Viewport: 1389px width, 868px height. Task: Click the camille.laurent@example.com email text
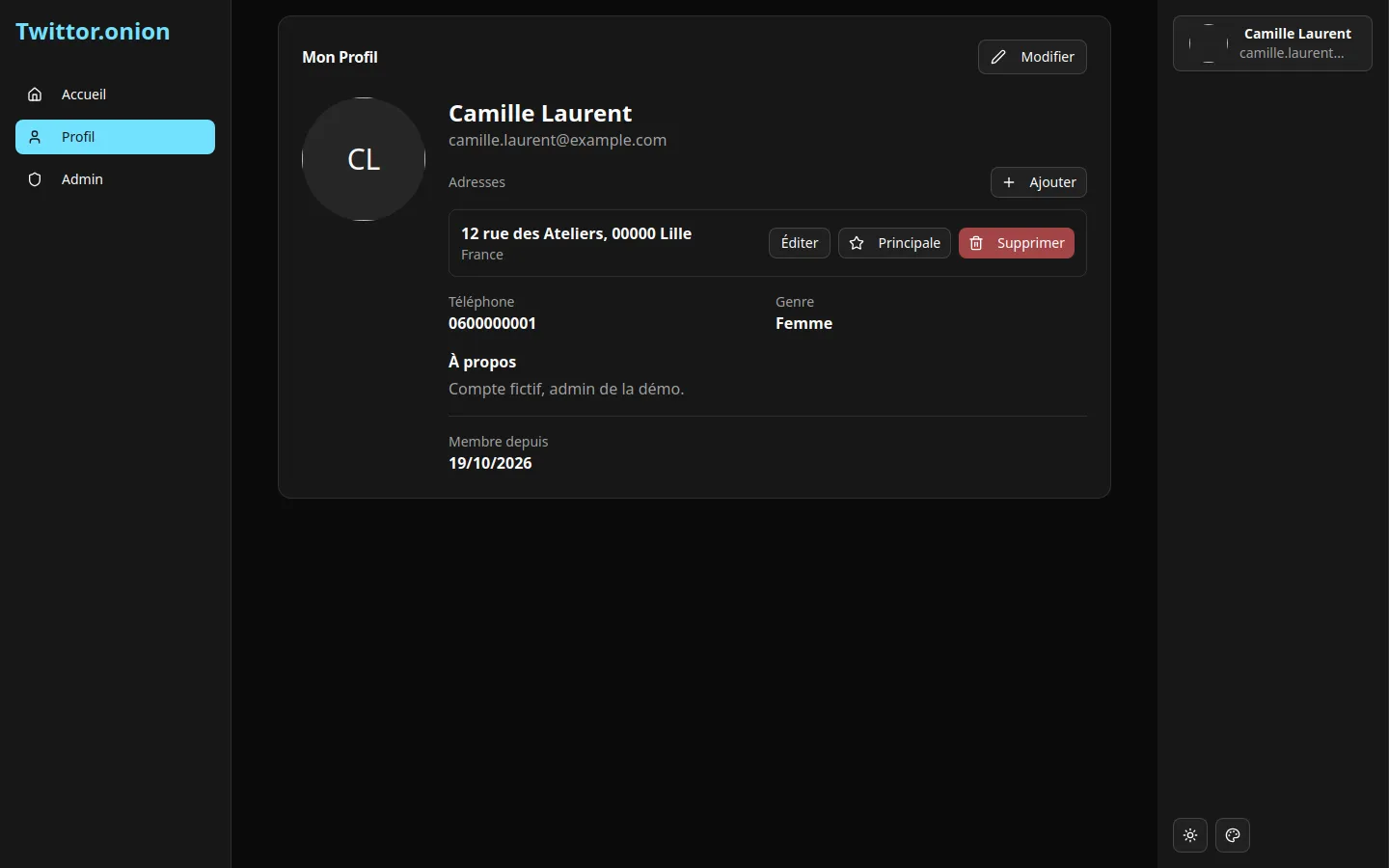pos(558,140)
